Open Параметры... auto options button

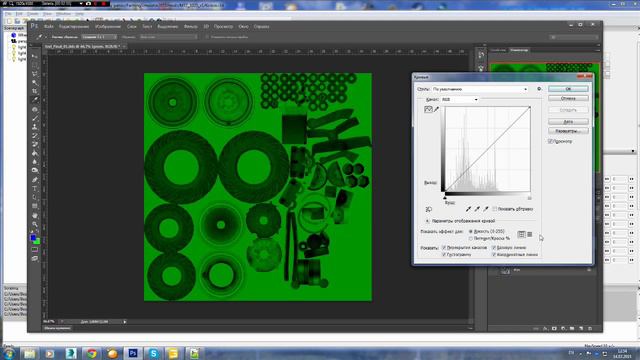(x=568, y=131)
